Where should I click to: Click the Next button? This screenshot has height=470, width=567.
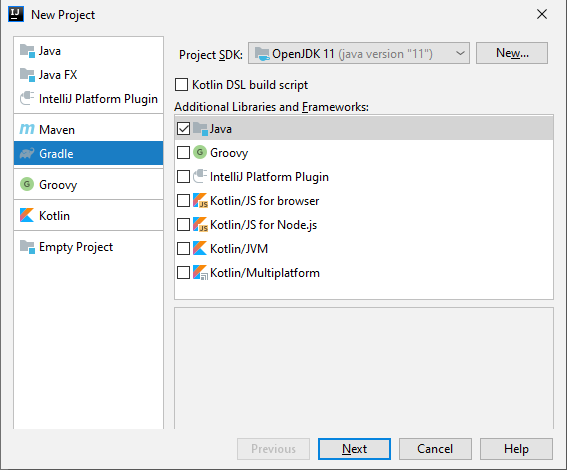click(x=354, y=449)
